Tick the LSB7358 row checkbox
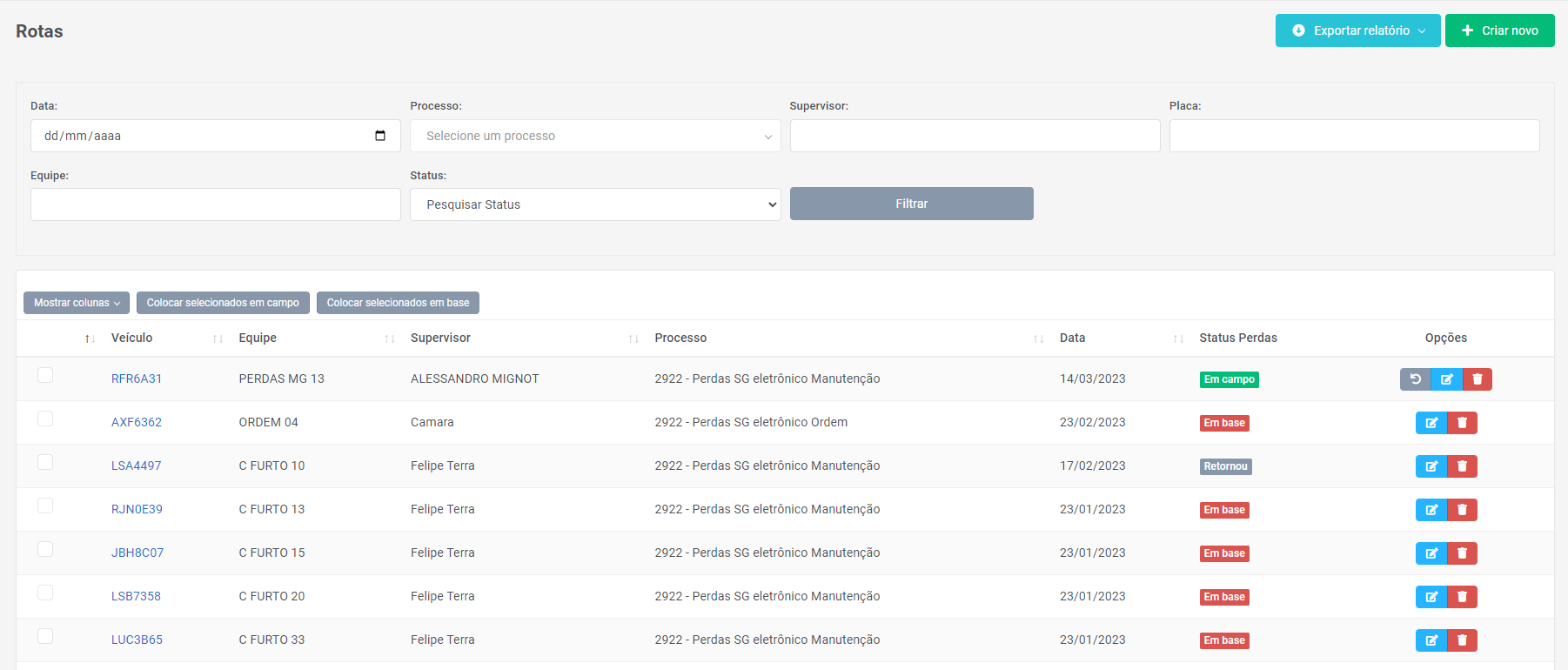This screenshot has width=1568, height=670. pyautogui.click(x=45, y=593)
